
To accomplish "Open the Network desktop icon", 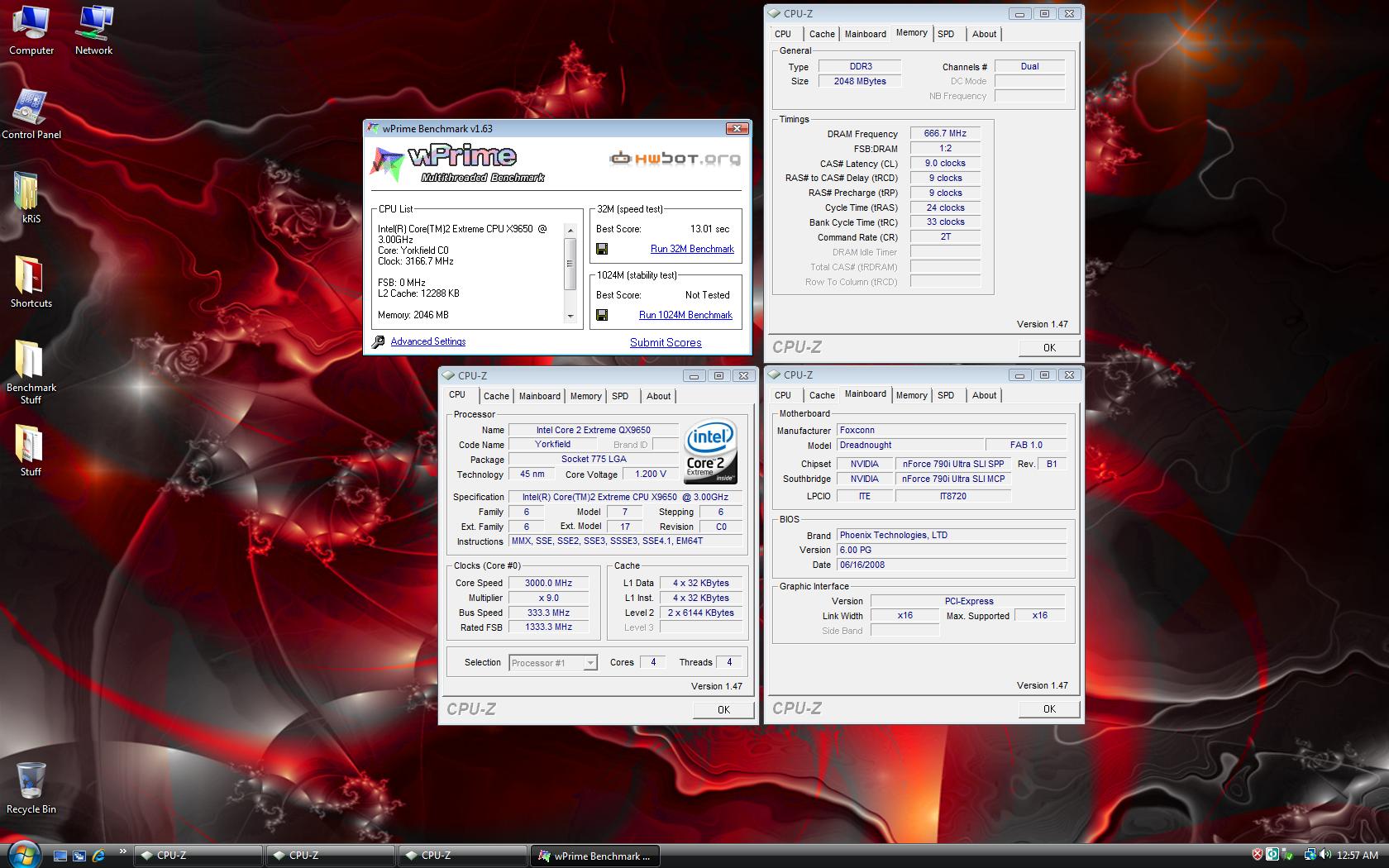I will (x=94, y=30).
